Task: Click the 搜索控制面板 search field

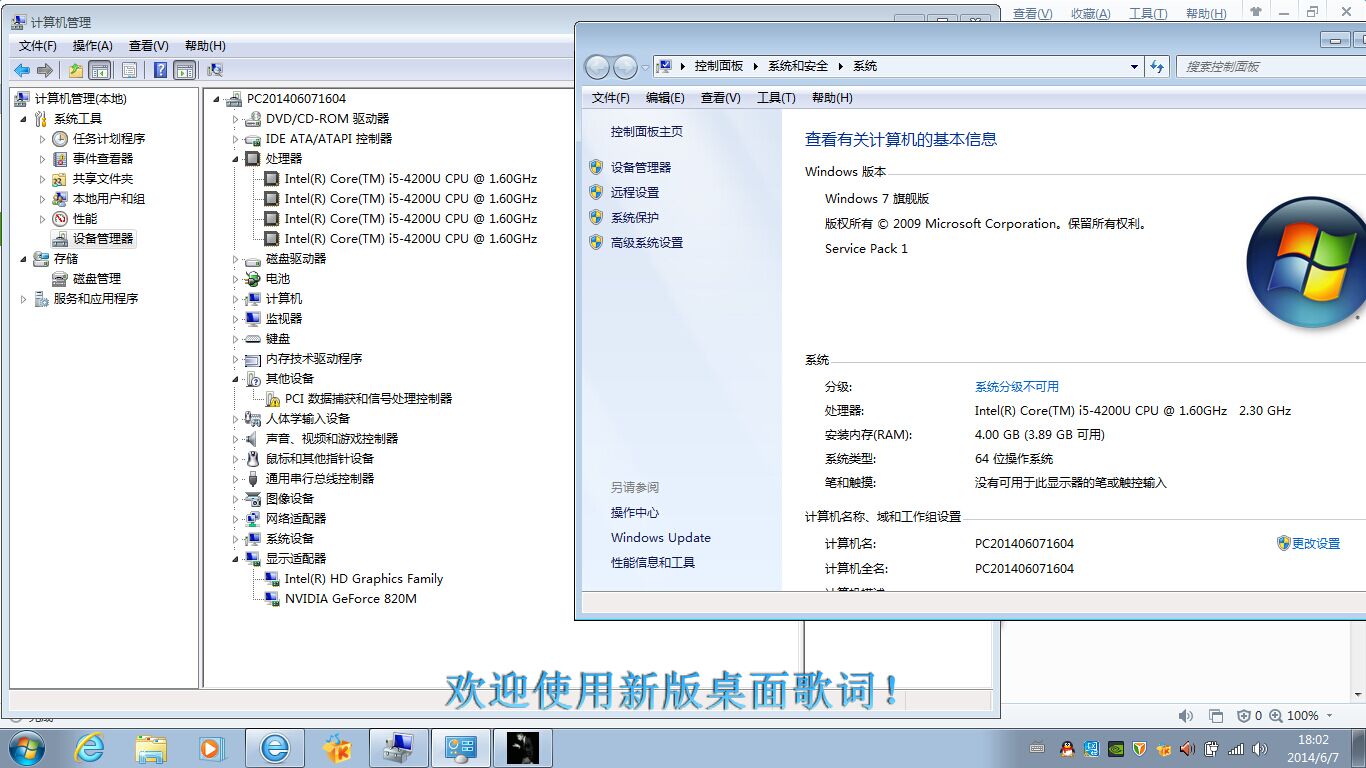Action: 1270,66
